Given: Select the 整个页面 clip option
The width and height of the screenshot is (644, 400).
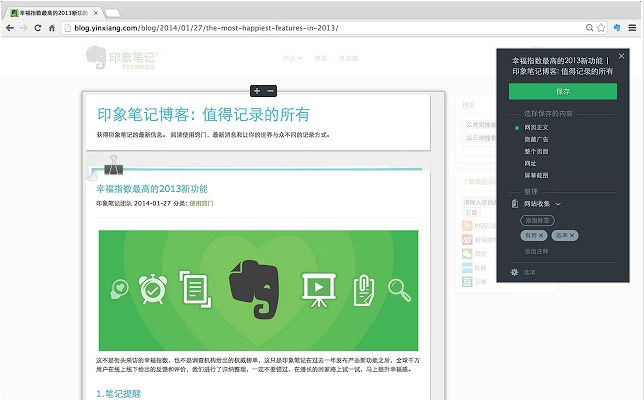Looking at the screenshot, I should pyautogui.click(x=536, y=151).
